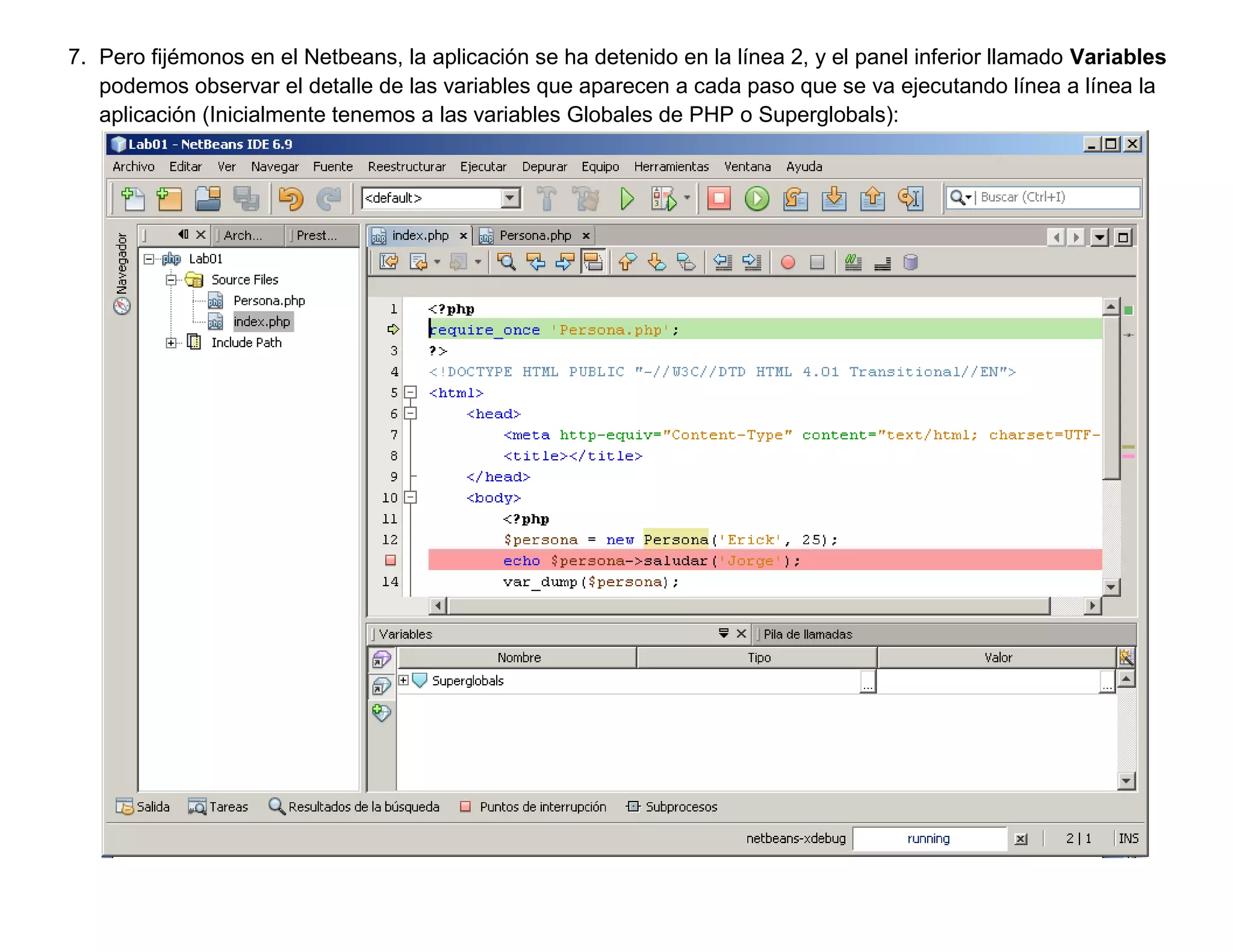Open the Reestructurar menu
Screen dimensions: 1233x952
point(406,167)
